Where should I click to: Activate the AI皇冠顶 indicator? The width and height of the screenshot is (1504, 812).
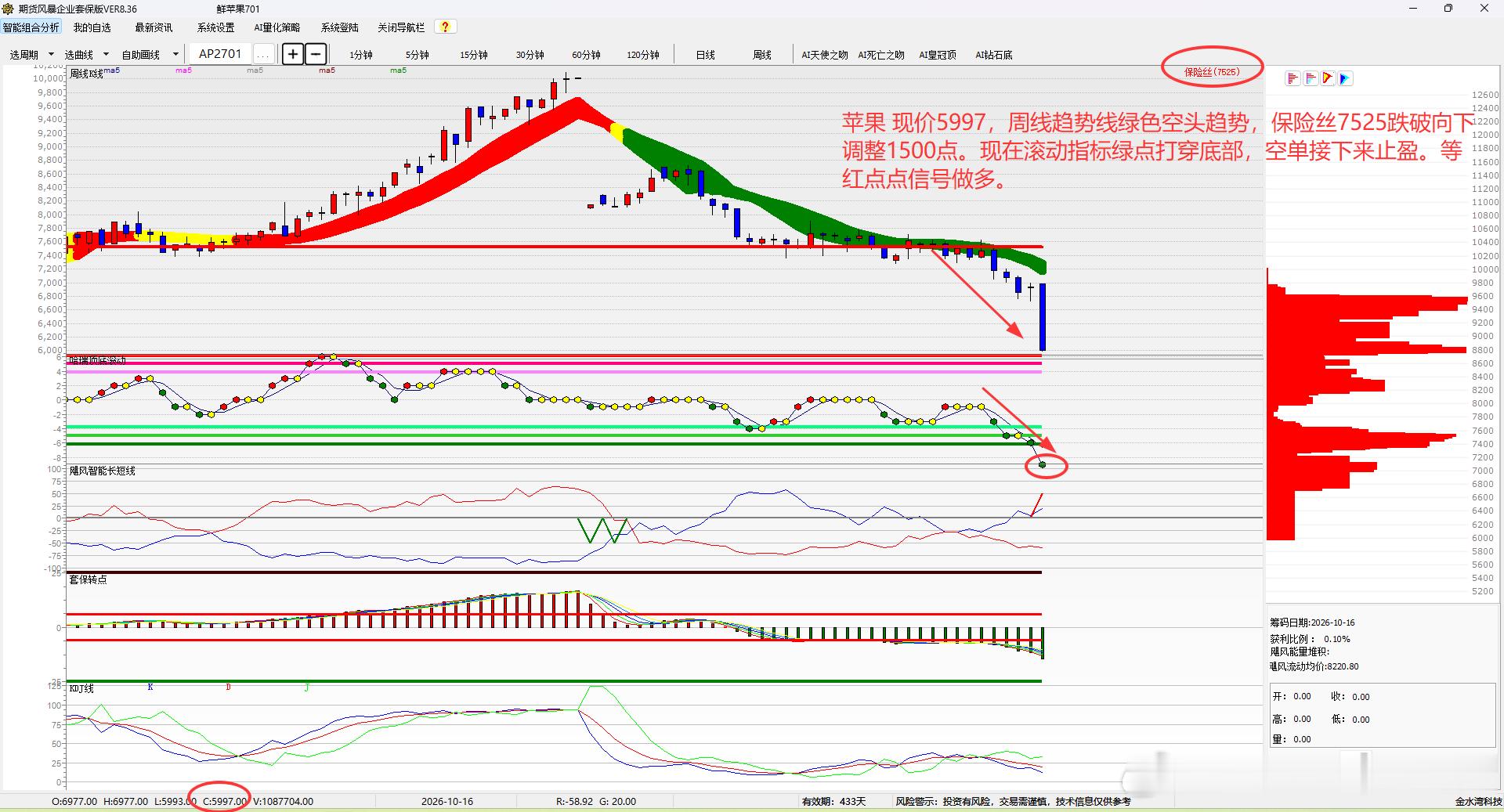tap(938, 55)
